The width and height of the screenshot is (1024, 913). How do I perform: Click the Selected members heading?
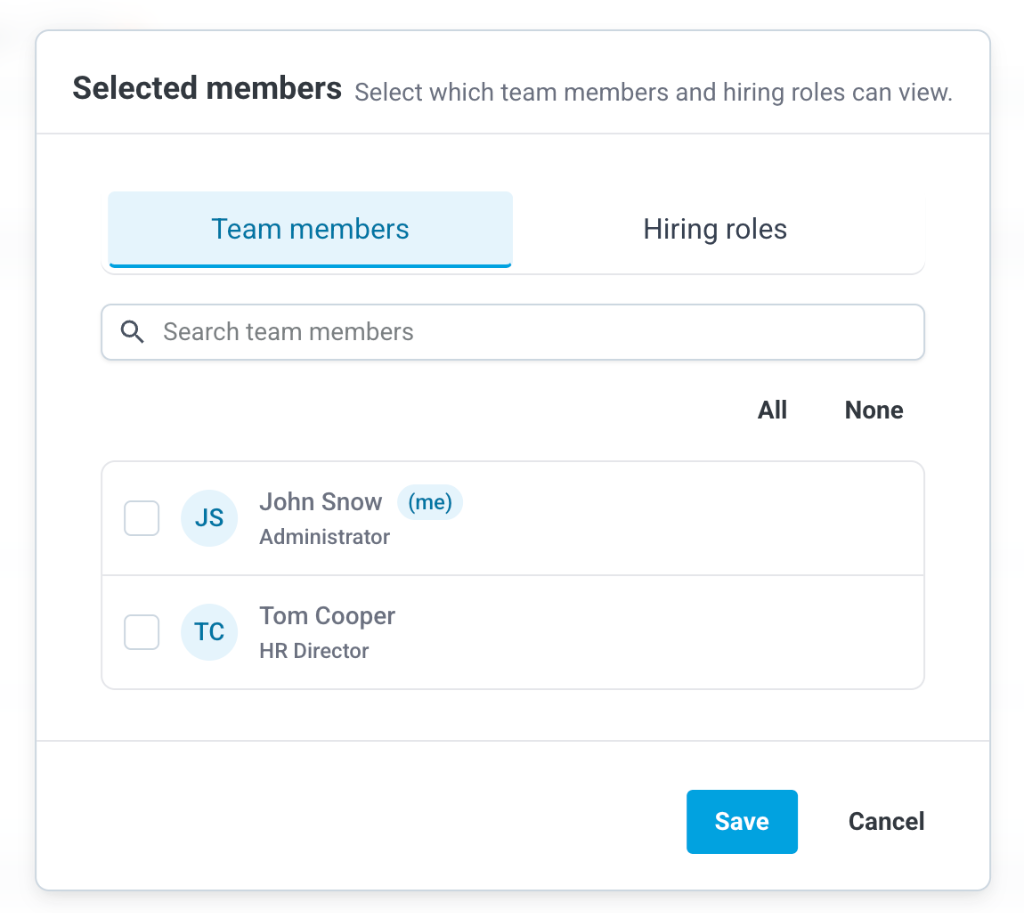pos(207,88)
